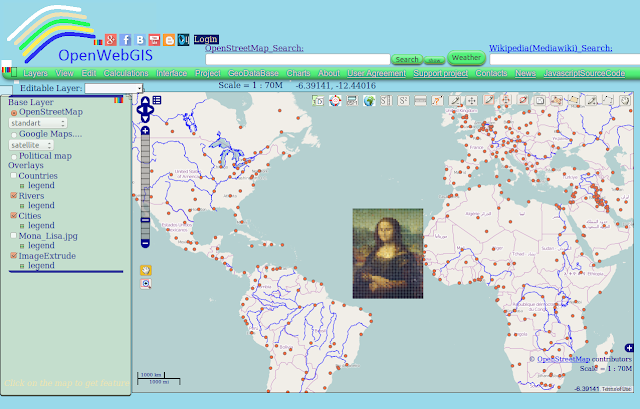Open the Charts menu
The height and width of the screenshot is (409, 640).
(x=298, y=73)
